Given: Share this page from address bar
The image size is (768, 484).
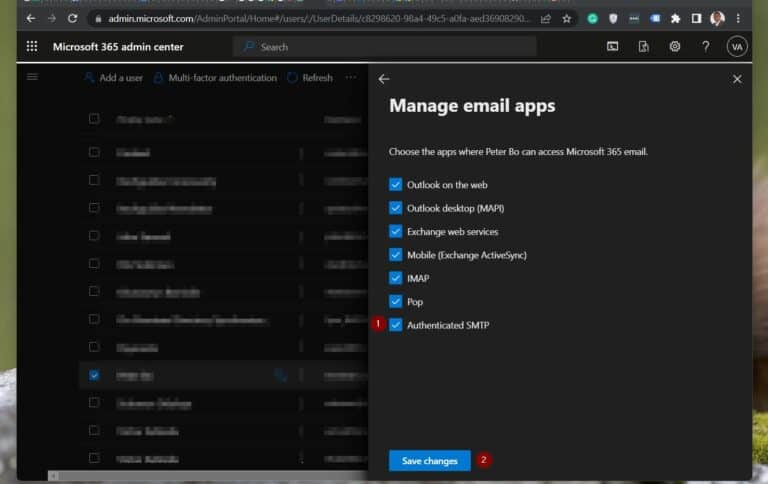Looking at the screenshot, I should pos(546,19).
